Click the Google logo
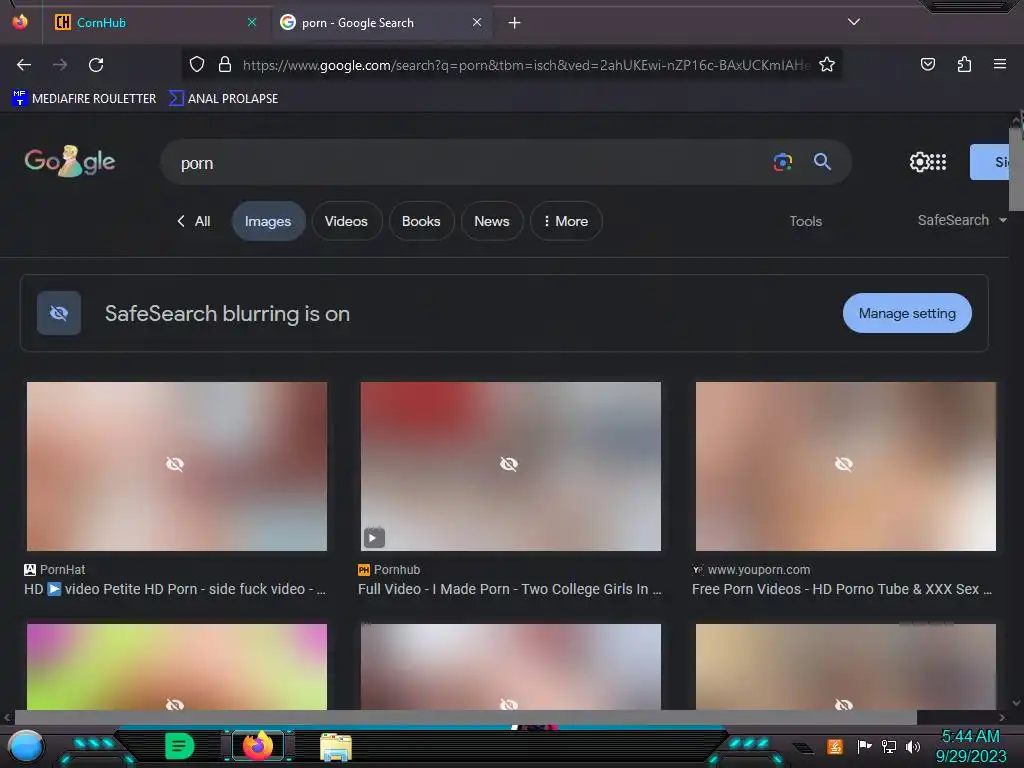The height and width of the screenshot is (768, 1024). (69, 161)
